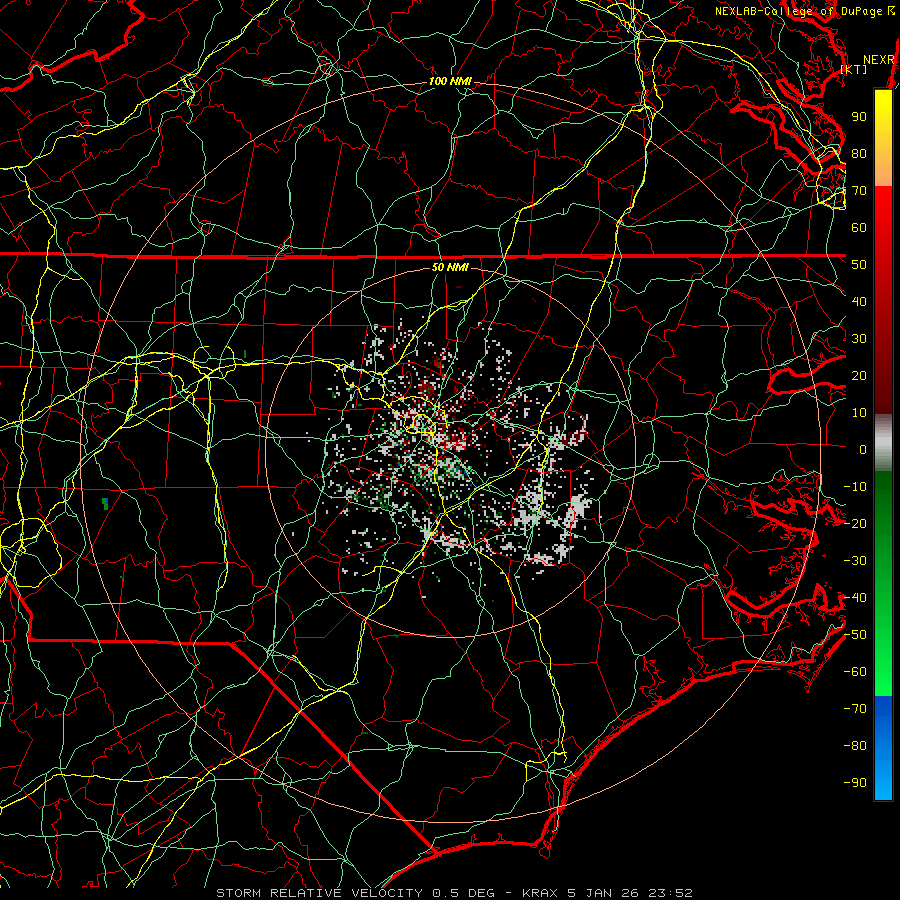Click the positive 40 scale value
Viewport: 900px width, 900px height.
pos(859,301)
